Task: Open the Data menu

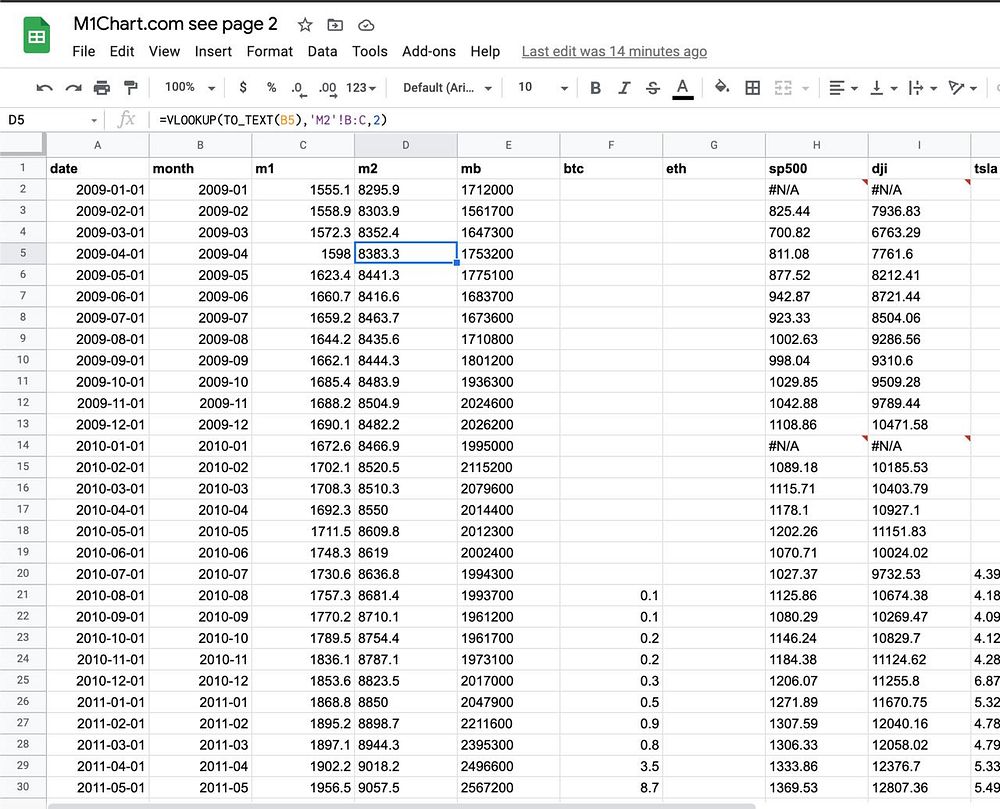Action: (x=322, y=51)
